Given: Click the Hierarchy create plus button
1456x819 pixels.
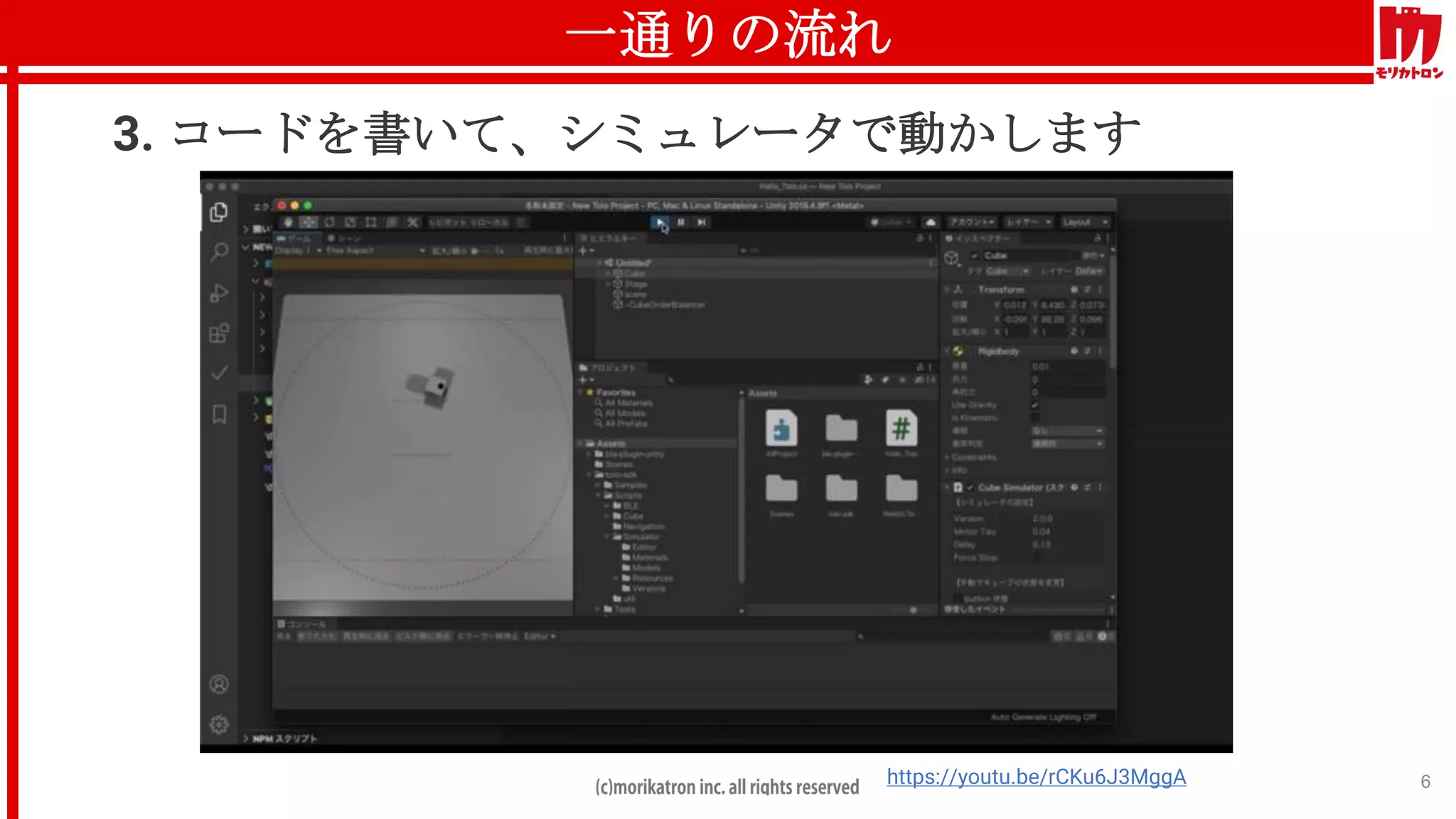Looking at the screenshot, I should [x=586, y=250].
